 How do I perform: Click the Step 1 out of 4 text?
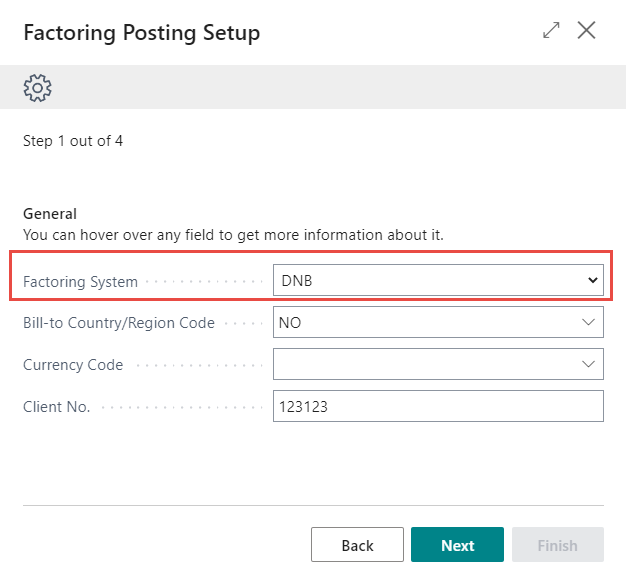[x=73, y=141]
